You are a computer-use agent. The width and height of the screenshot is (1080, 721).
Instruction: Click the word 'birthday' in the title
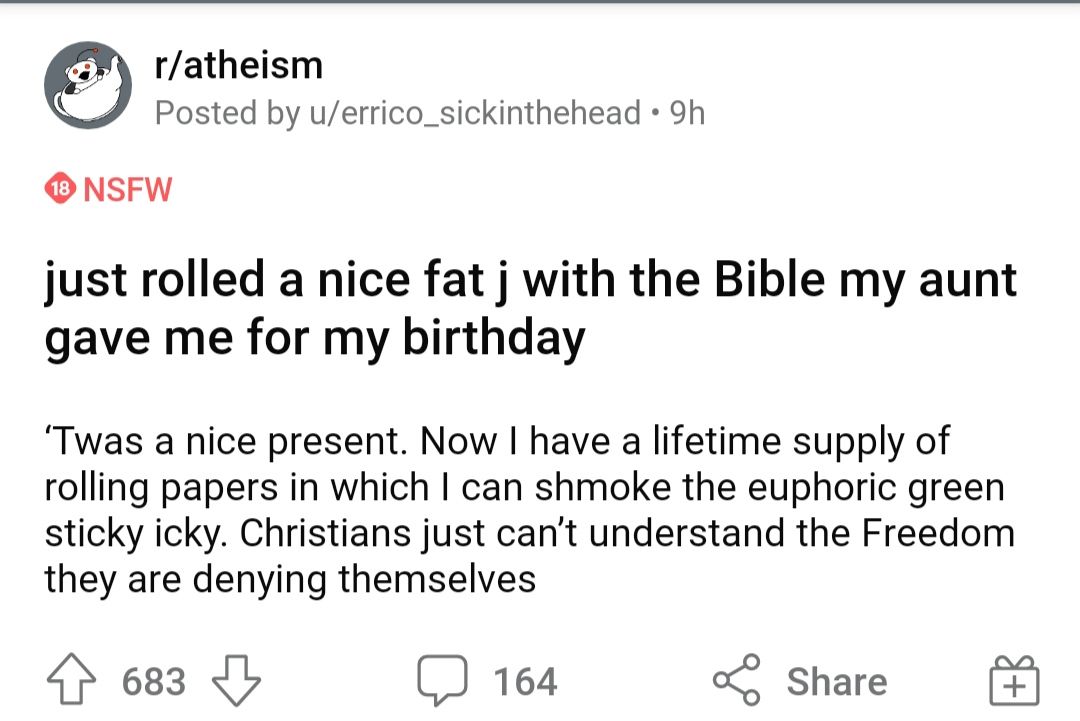[493, 338]
